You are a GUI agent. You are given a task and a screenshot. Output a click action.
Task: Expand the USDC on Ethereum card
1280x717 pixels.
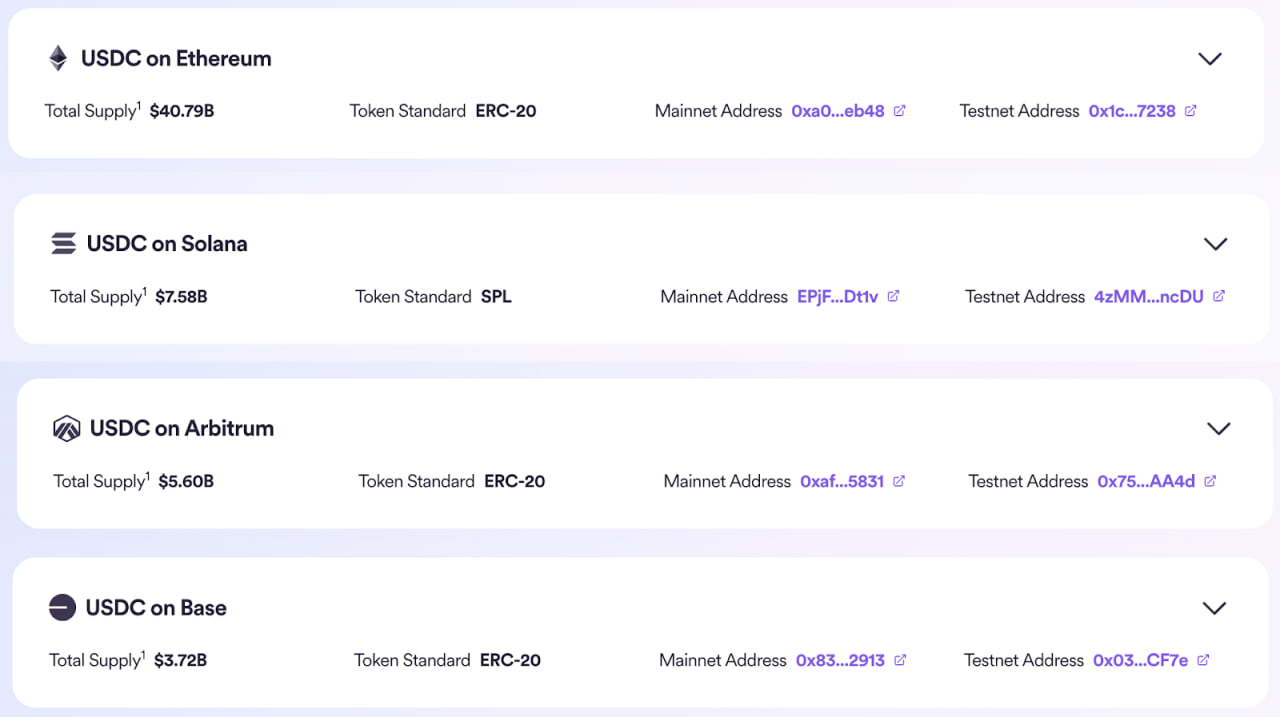(1210, 58)
